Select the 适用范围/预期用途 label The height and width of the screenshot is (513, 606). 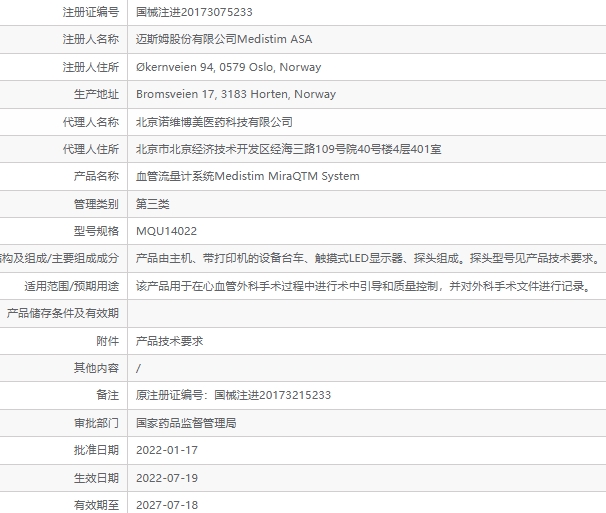point(71,286)
